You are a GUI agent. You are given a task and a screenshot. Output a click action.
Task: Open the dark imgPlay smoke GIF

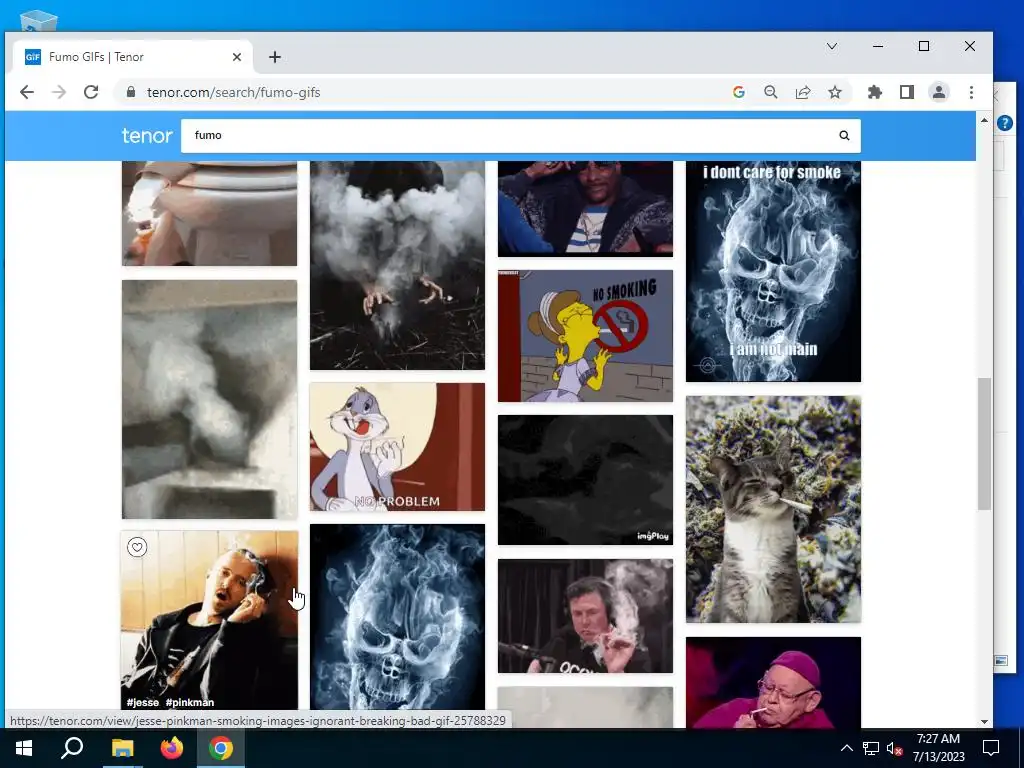point(585,479)
